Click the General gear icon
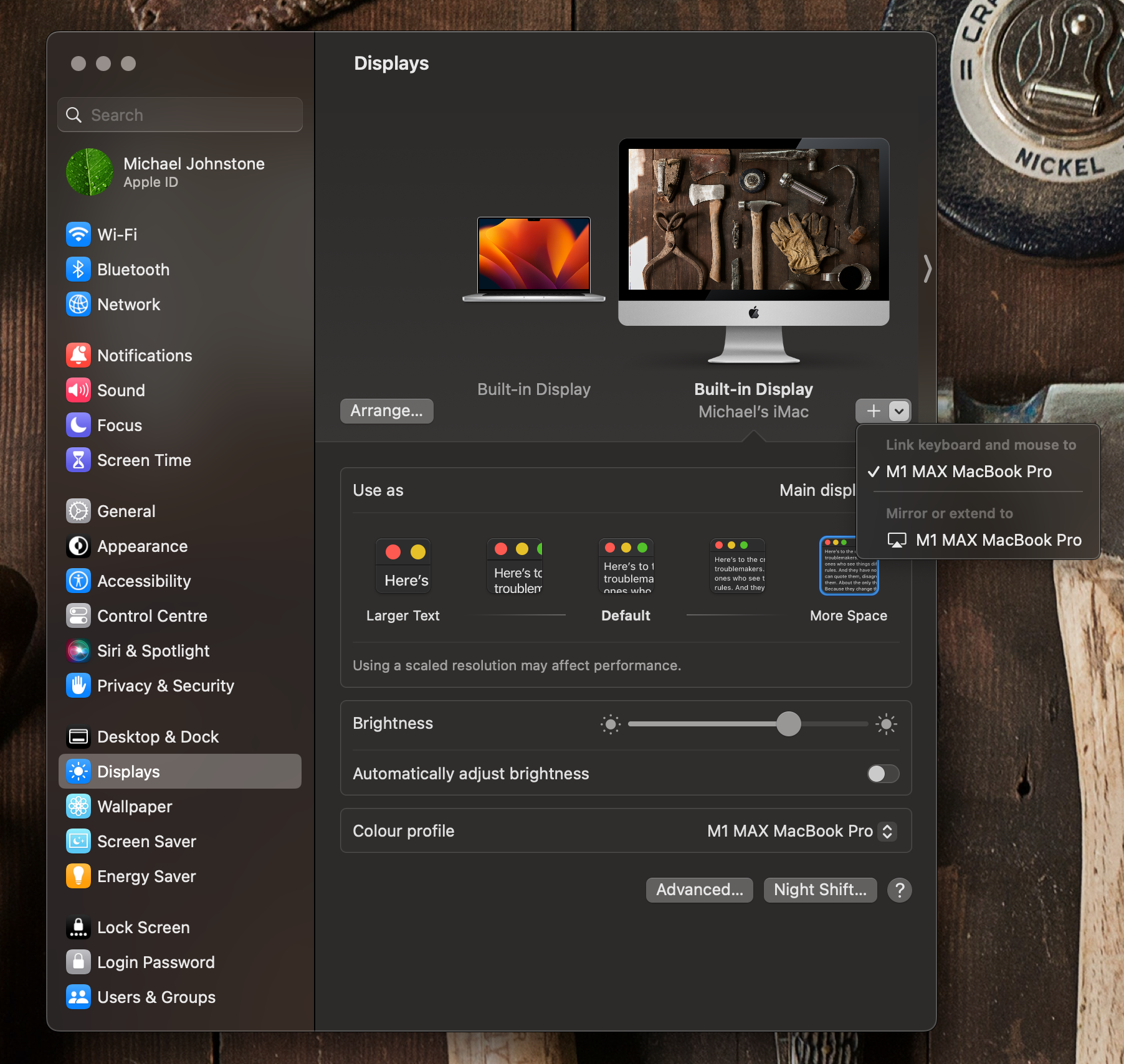1124x1064 pixels. pyautogui.click(x=79, y=511)
